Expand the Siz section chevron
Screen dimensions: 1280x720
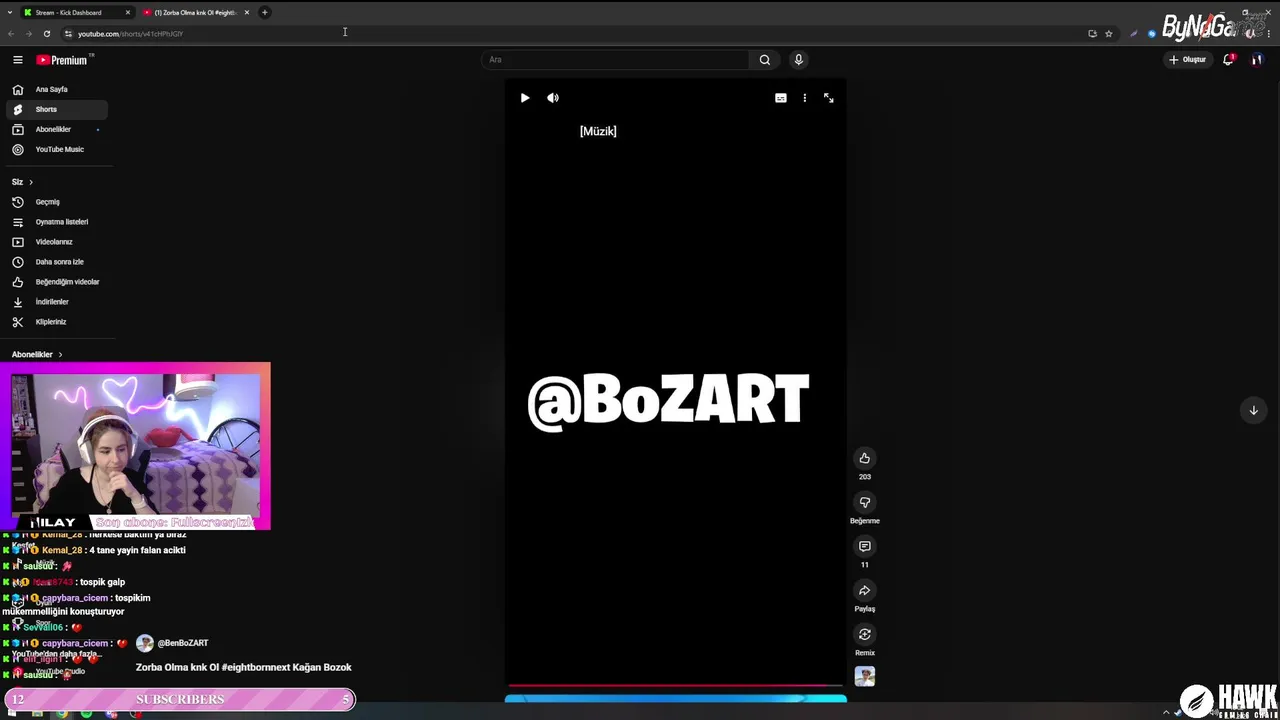pos(31,182)
